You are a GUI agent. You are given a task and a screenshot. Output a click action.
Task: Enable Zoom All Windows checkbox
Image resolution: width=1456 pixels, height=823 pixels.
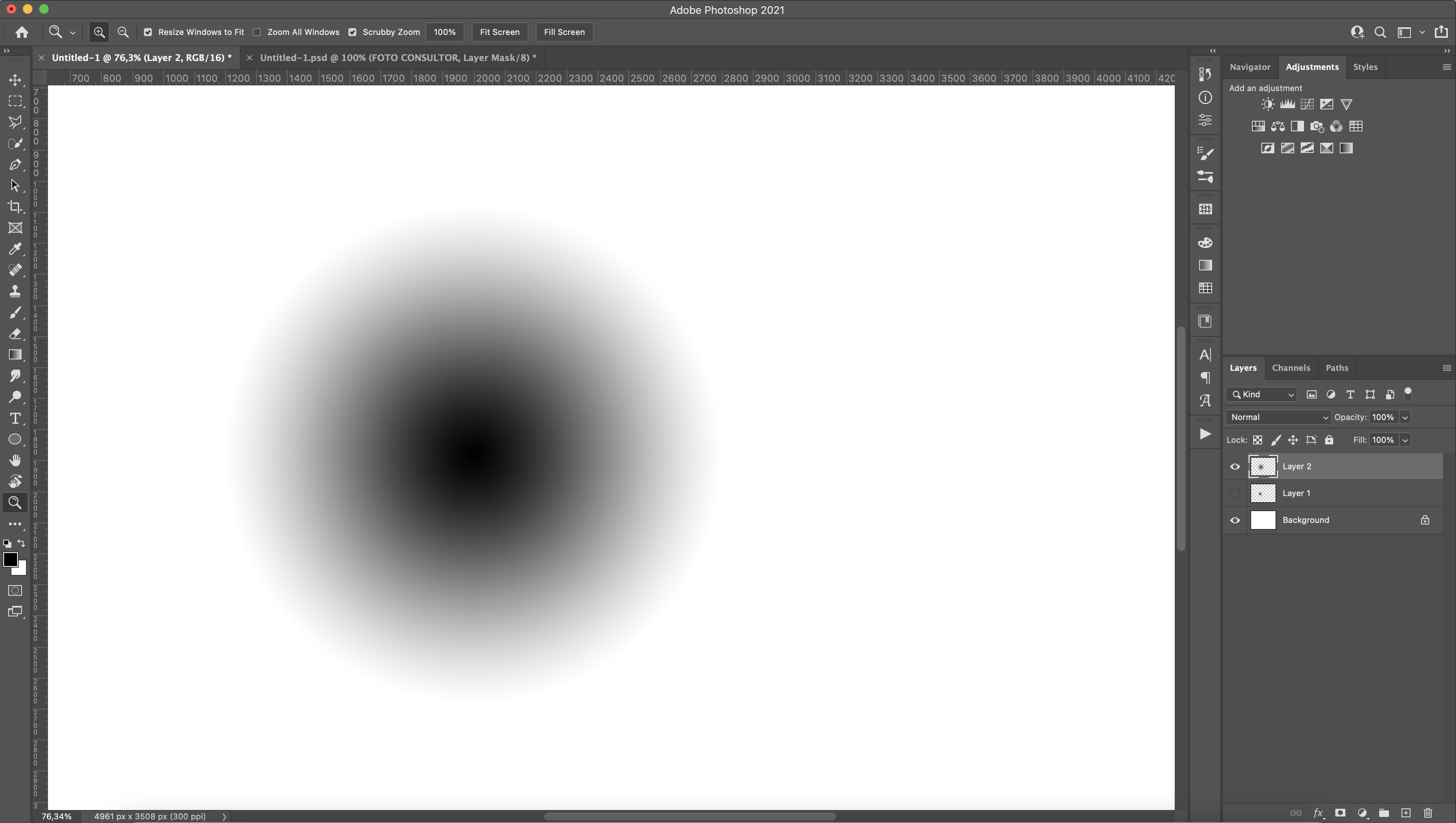[257, 32]
